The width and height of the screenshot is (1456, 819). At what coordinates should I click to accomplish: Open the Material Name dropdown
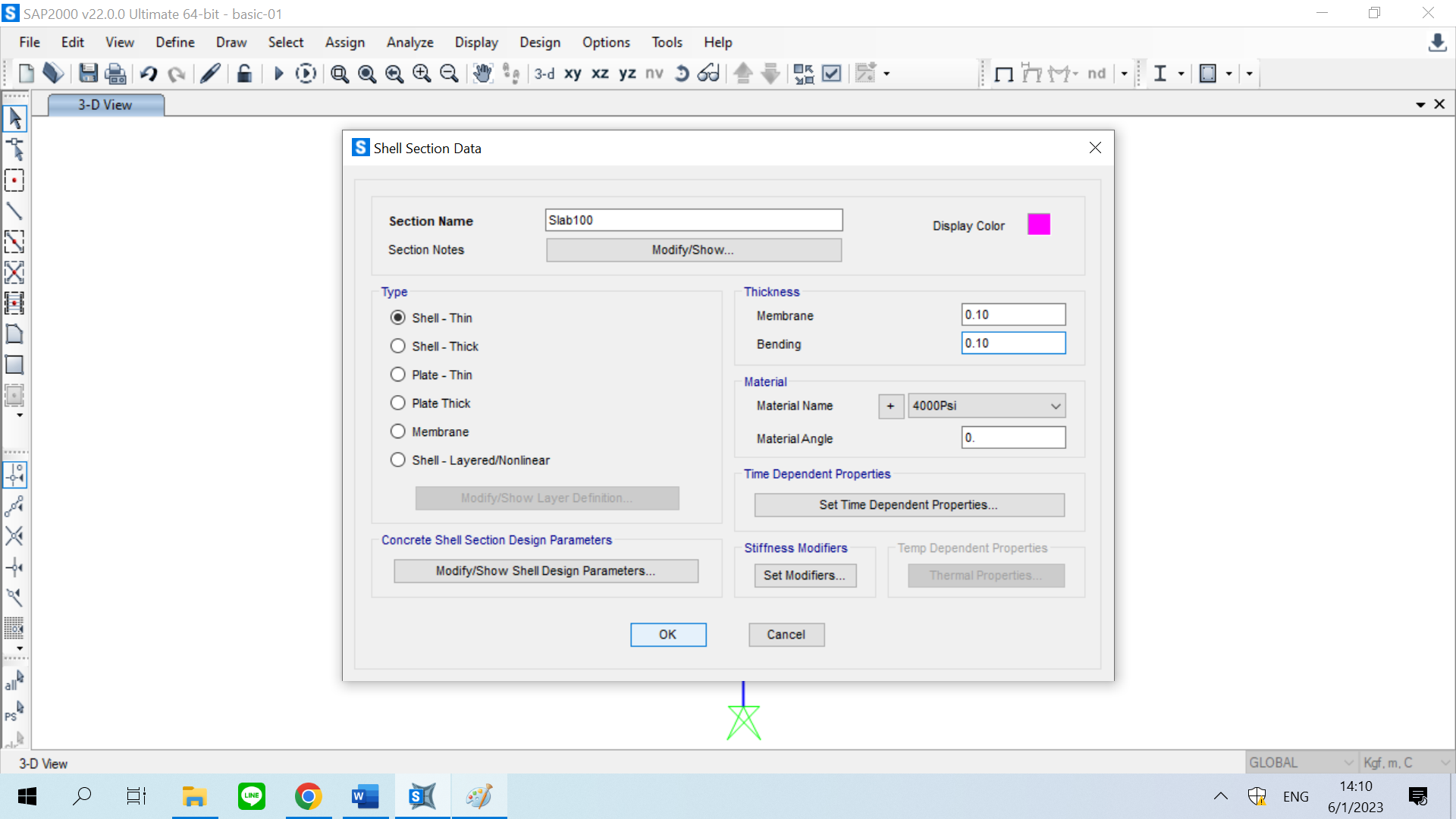tap(986, 406)
